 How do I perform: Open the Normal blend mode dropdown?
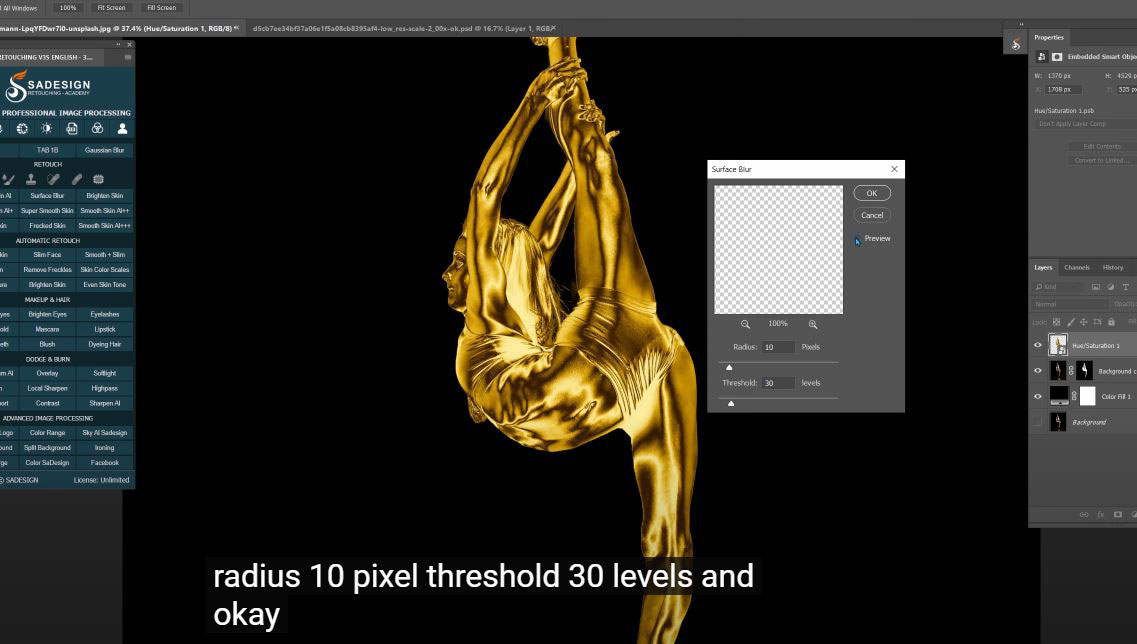pos(1070,305)
